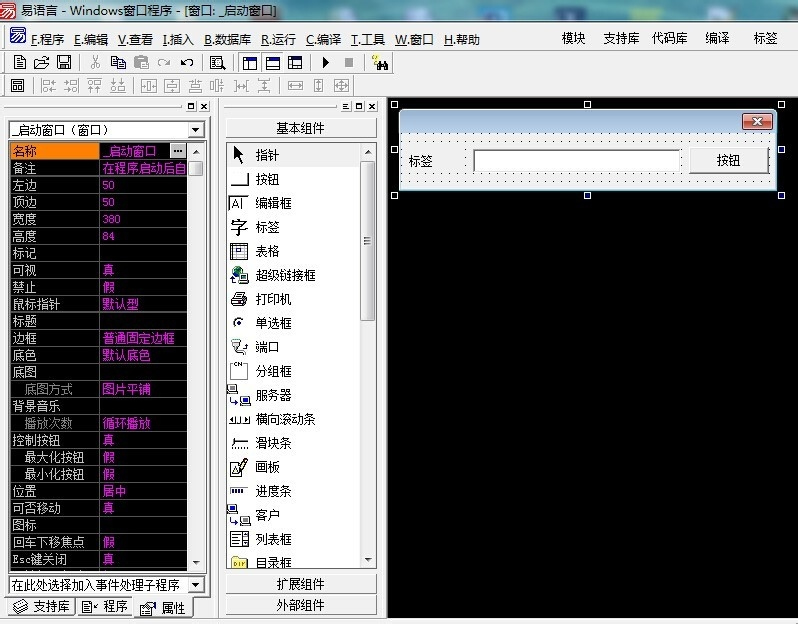Open the C.编译 menu
The image size is (798, 624).
323,39
